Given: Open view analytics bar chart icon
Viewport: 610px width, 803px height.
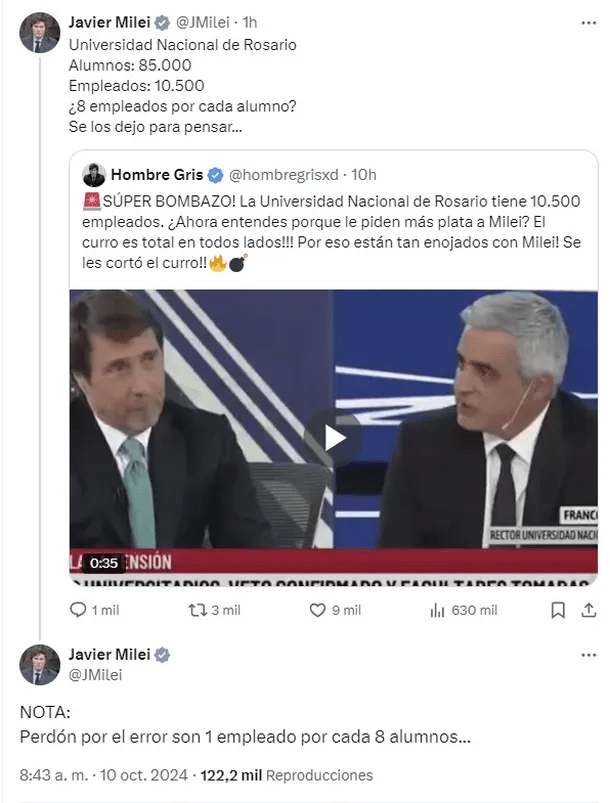Looking at the screenshot, I should tap(437, 610).
